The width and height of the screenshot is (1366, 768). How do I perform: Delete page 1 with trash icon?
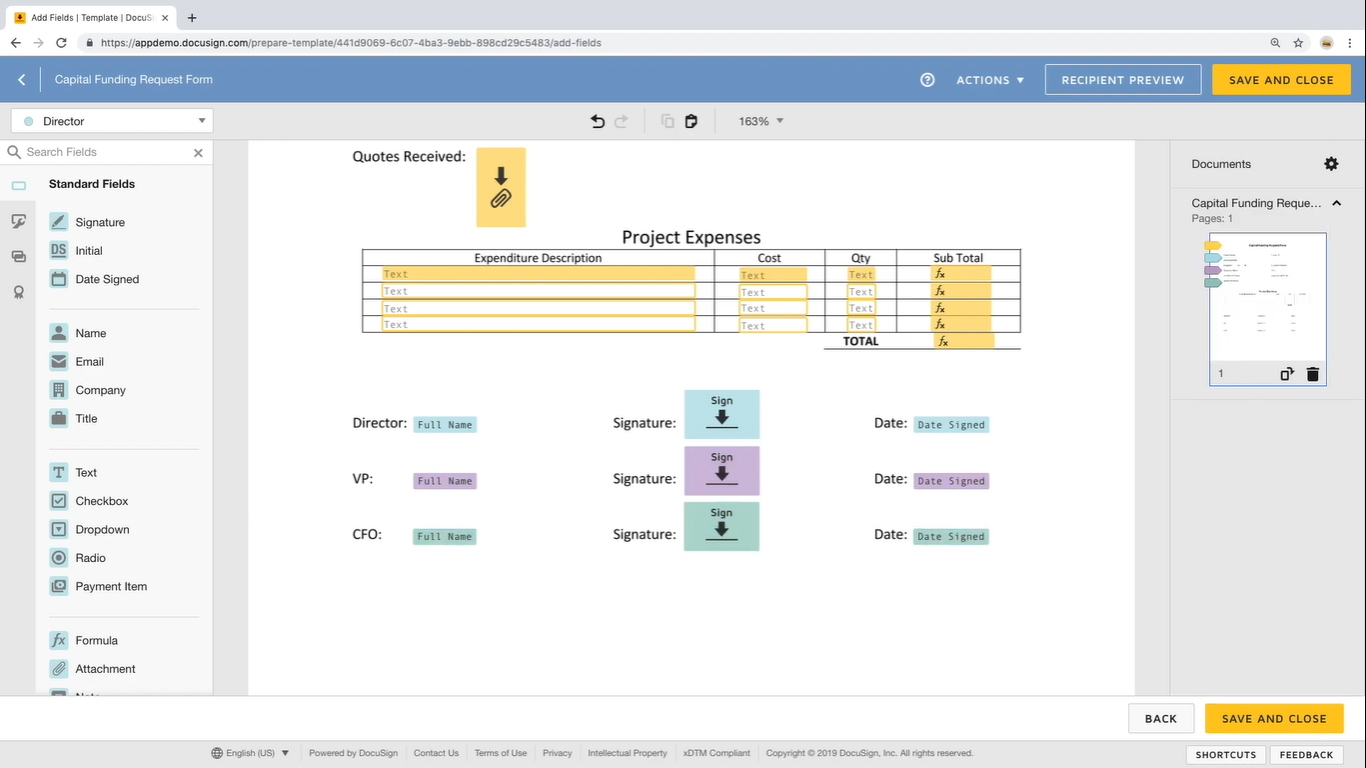pyautogui.click(x=1313, y=374)
